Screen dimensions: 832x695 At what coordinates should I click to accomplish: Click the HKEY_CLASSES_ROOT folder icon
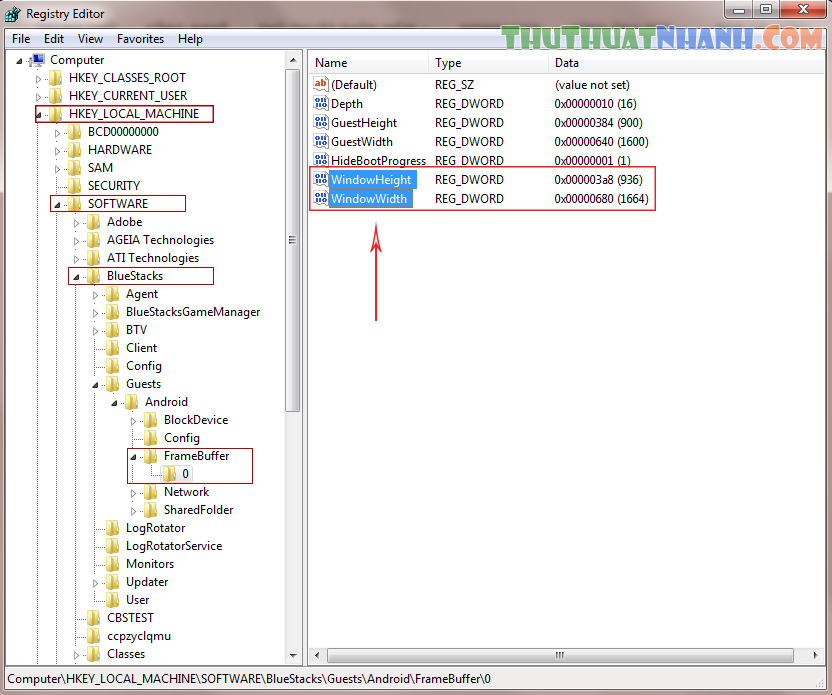[56, 78]
